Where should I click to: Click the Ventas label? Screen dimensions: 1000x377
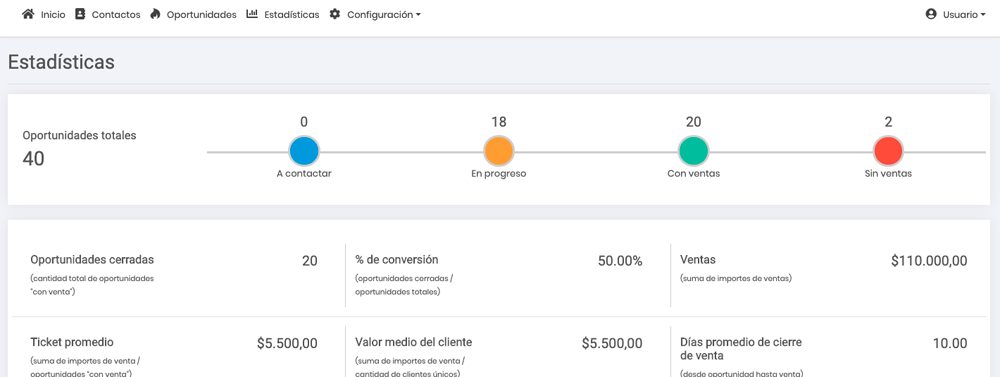pos(698,260)
